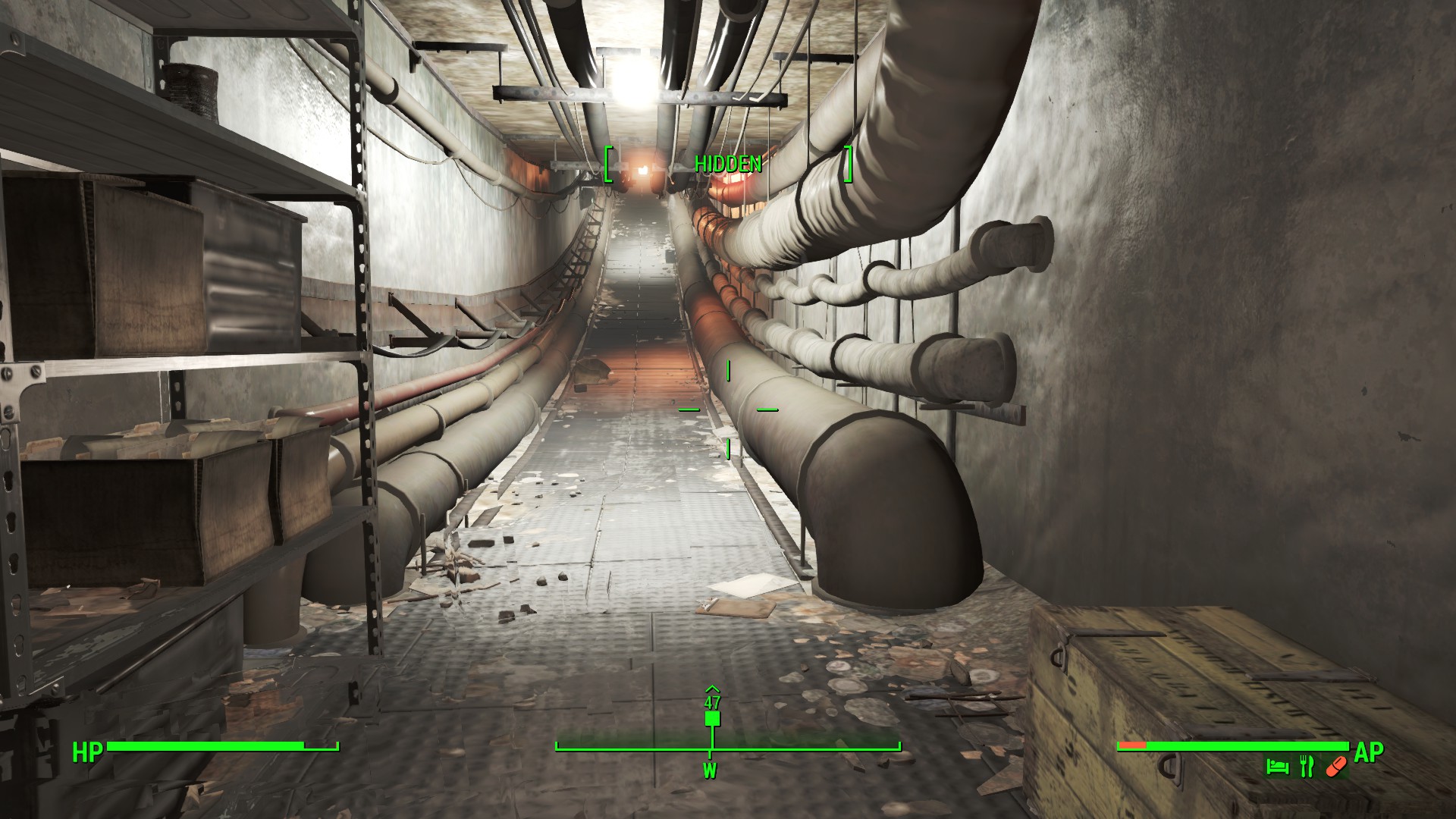
Task: Click the fork and knife hunger icon
Action: (x=1306, y=766)
